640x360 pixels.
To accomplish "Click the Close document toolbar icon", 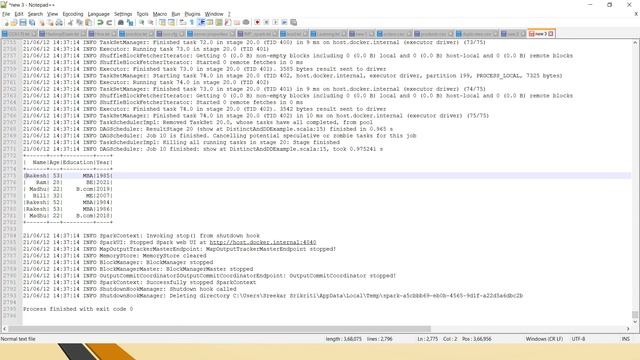I will (x=42, y=22).
